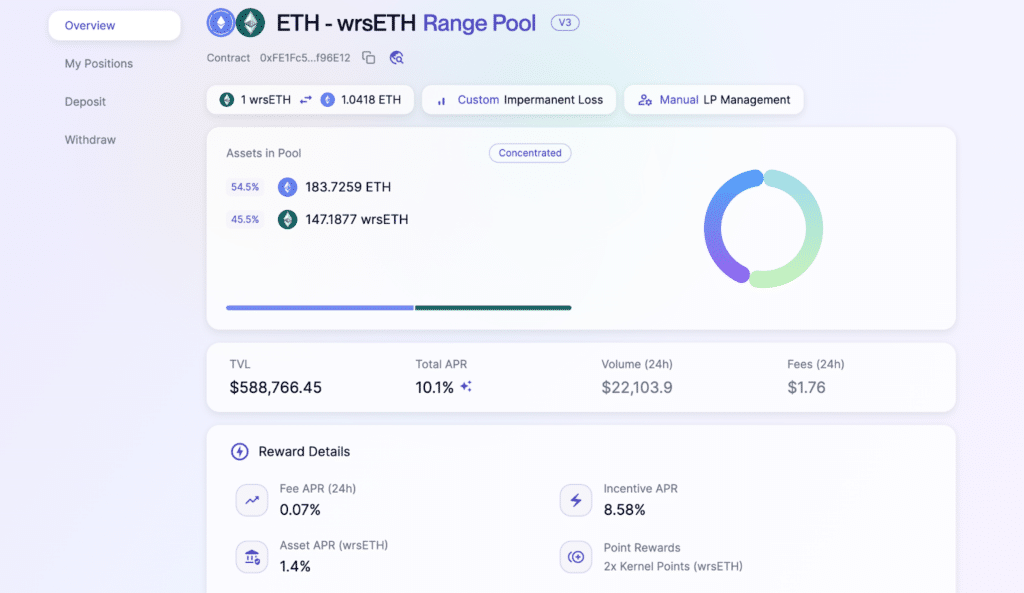The width and height of the screenshot is (1024, 593).
Task: Click the donut chart of pool assets
Action: pos(763,229)
